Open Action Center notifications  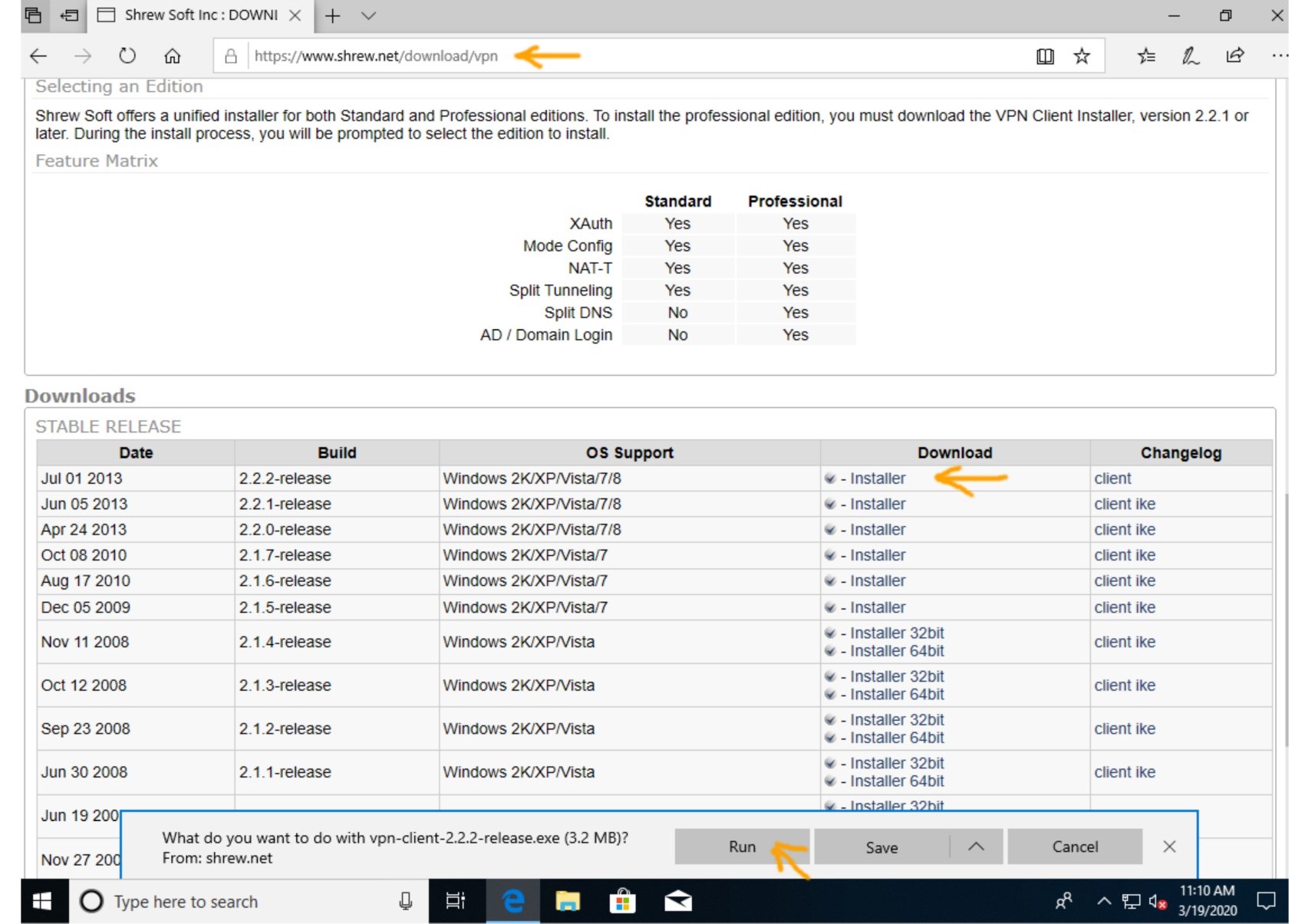[x=1267, y=902]
